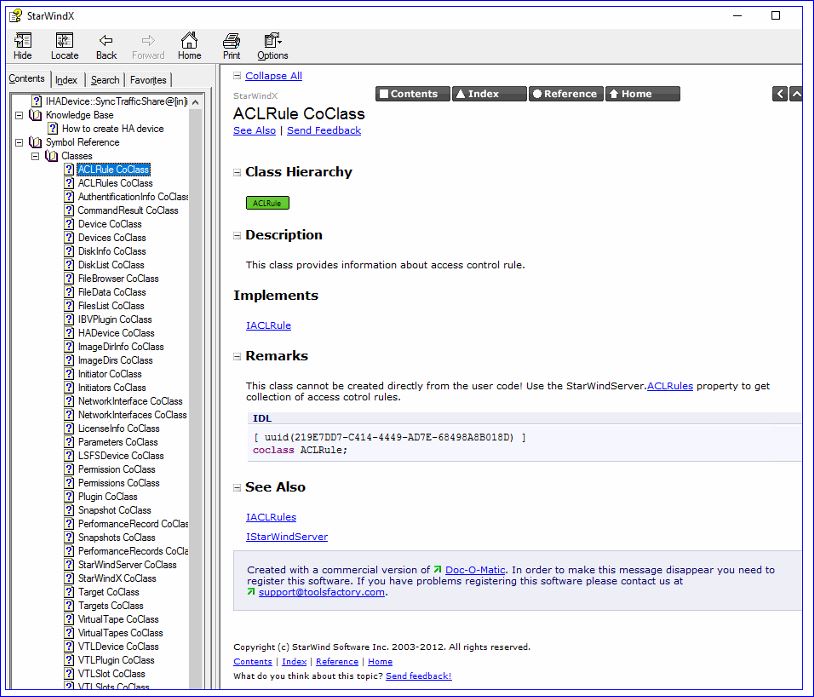This screenshot has width=814, height=697.
Task: Collapse the See Also section
Action: pos(237,487)
